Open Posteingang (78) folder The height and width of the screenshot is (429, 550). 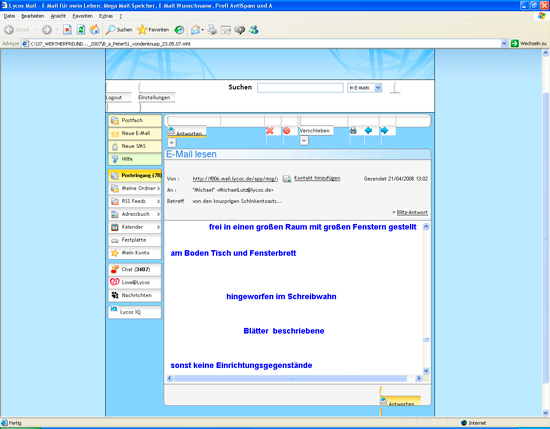[x=135, y=175]
